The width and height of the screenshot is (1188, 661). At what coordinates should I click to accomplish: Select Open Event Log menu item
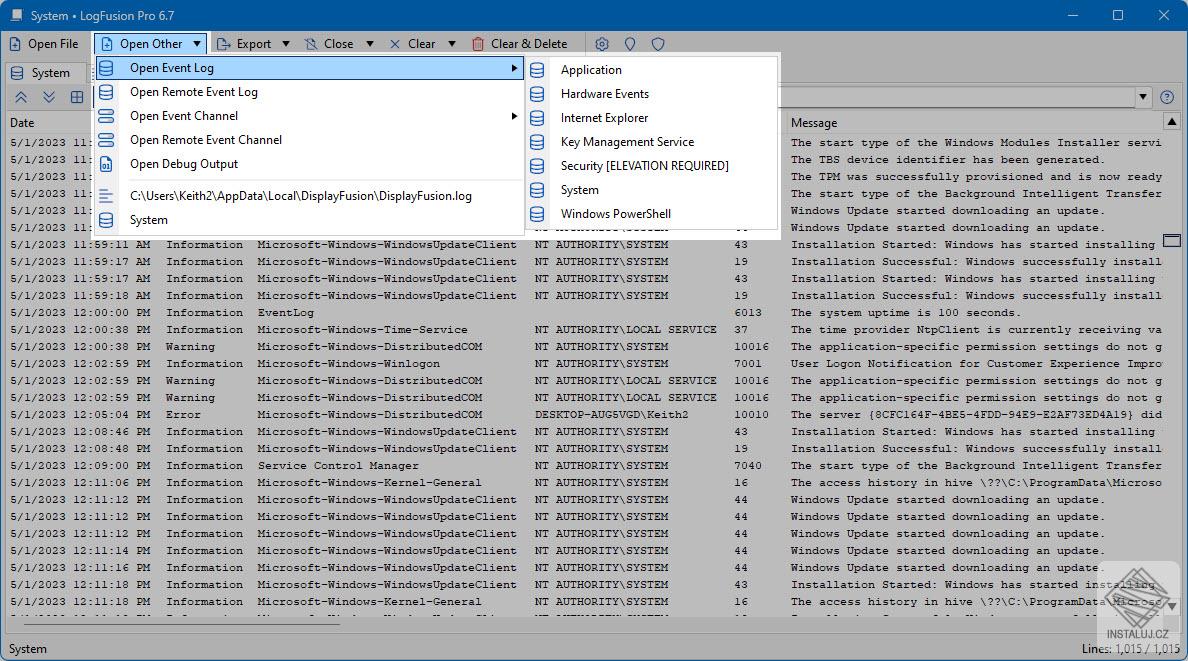pyautogui.click(x=309, y=68)
